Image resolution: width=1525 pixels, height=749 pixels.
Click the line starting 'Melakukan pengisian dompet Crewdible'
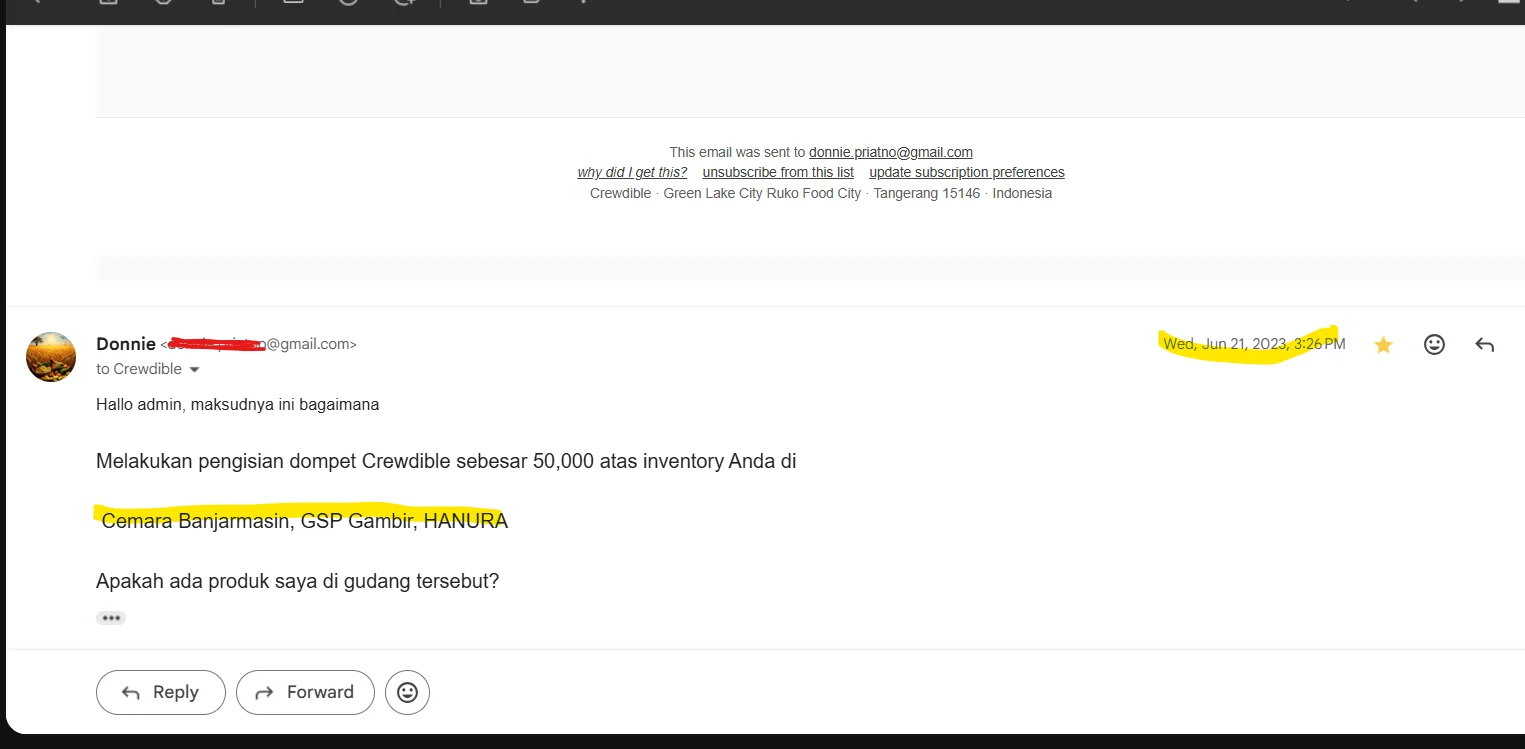point(446,462)
